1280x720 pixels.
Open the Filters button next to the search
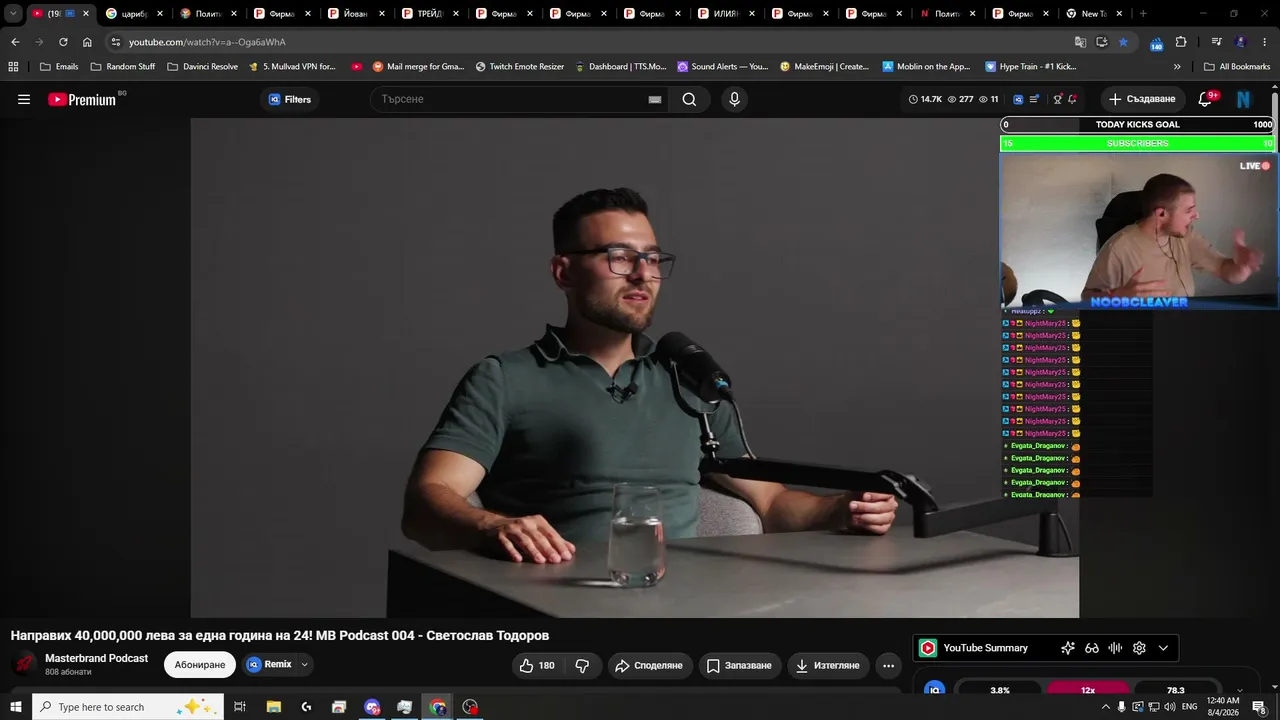click(290, 99)
